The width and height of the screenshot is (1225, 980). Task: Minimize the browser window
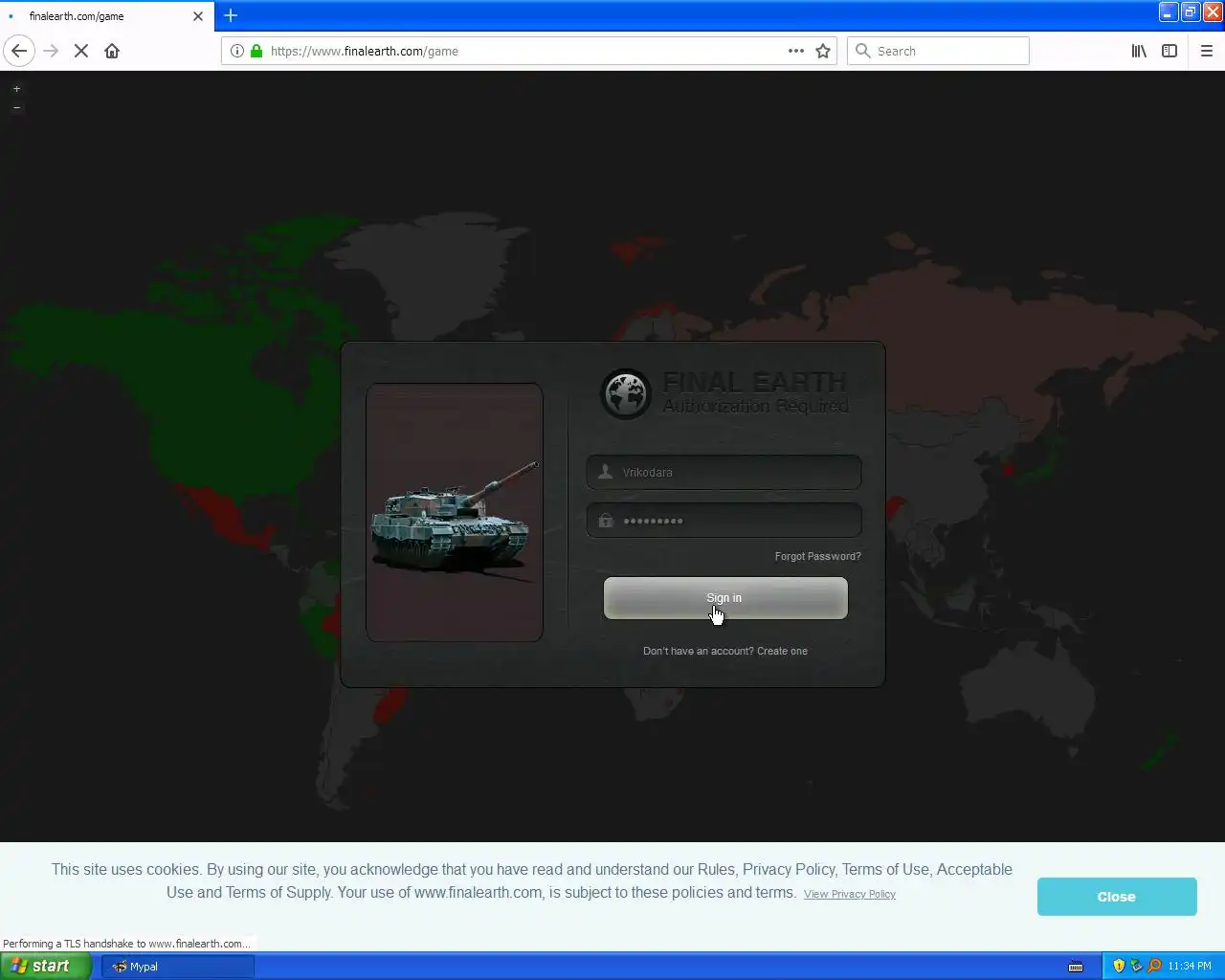tap(1169, 12)
